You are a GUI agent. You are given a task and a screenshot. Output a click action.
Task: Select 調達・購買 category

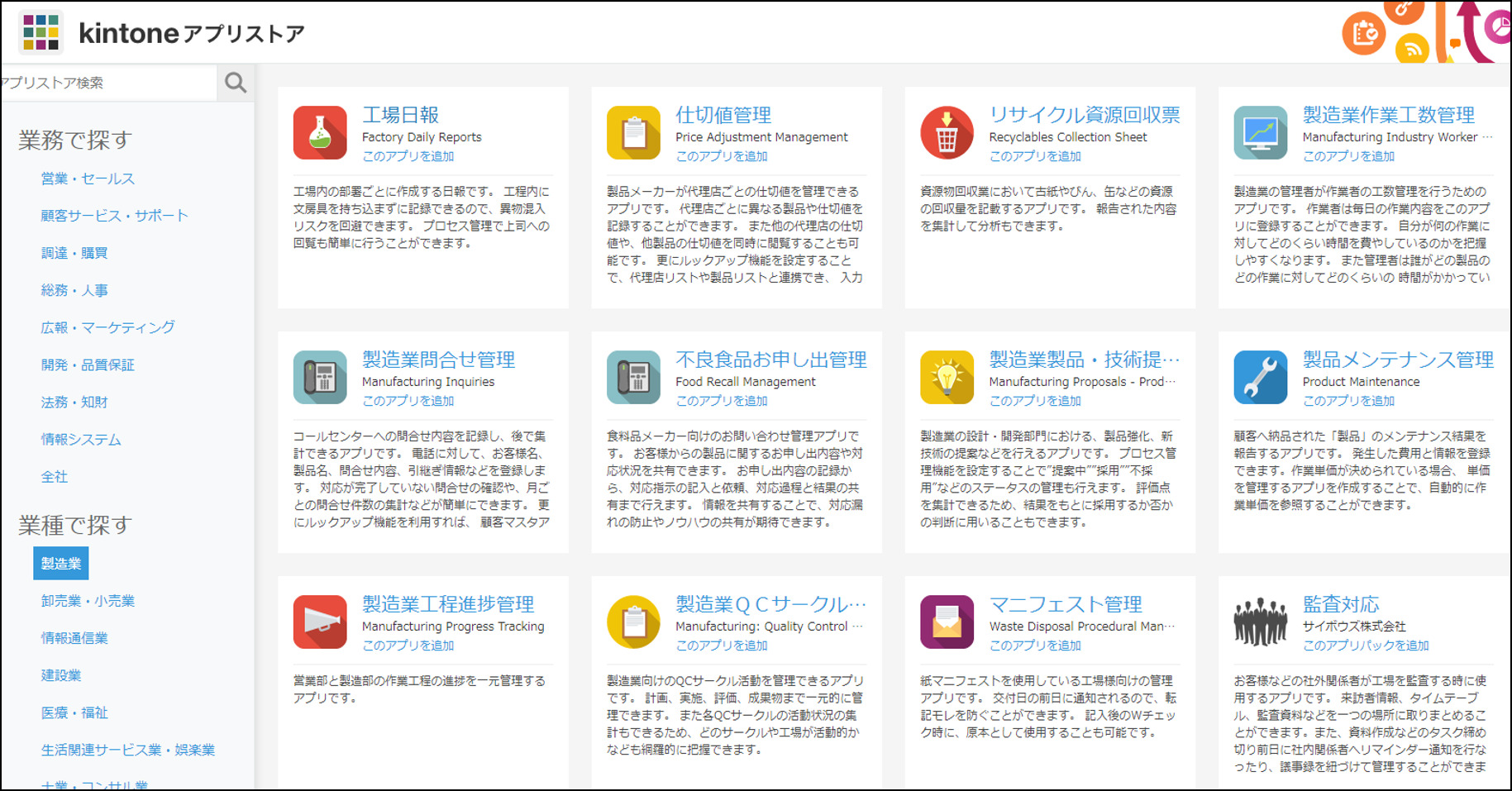pos(74,253)
